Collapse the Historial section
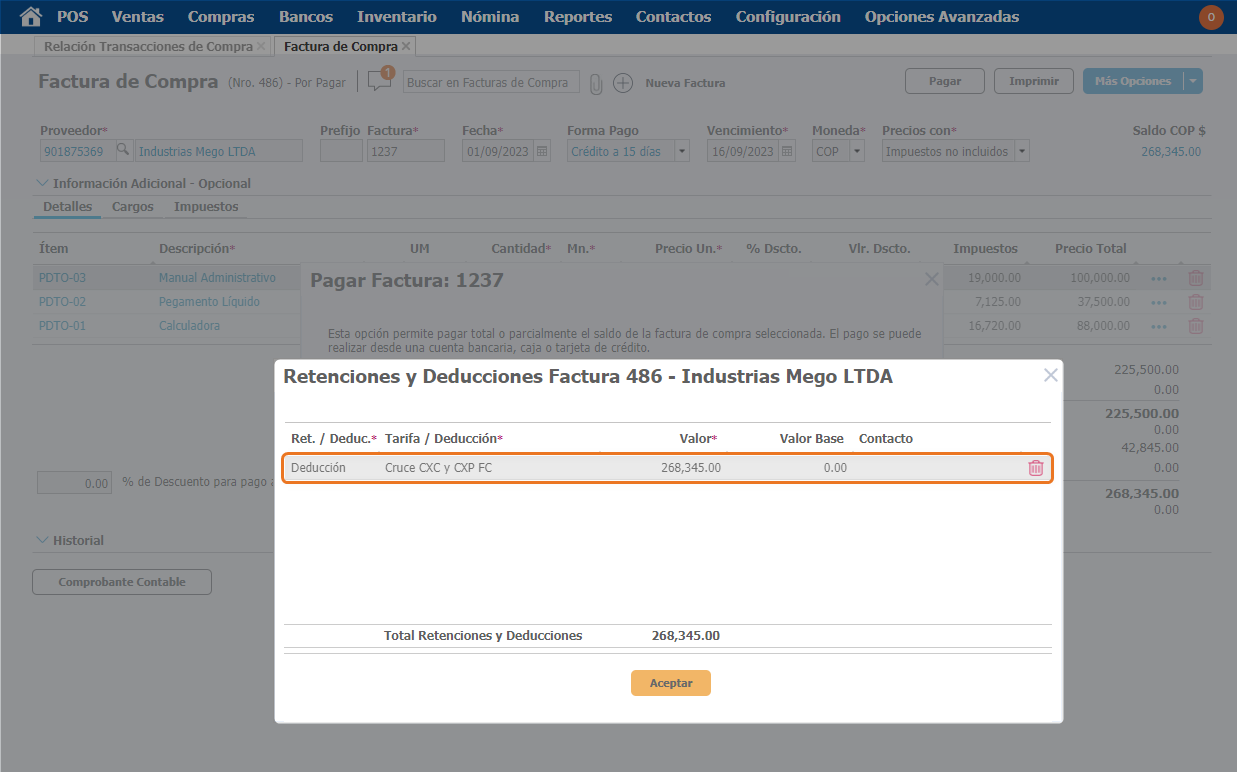 pyautogui.click(x=42, y=540)
